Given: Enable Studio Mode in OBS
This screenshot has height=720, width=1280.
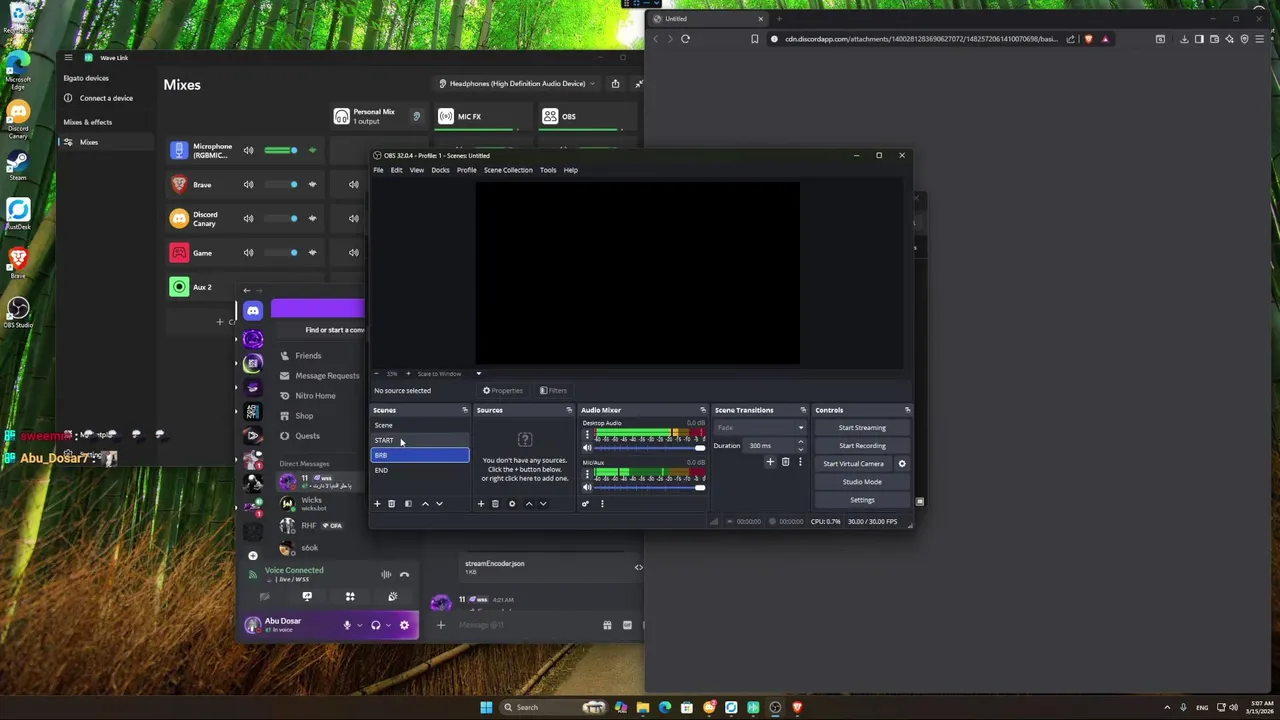Looking at the screenshot, I should pyautogui.click(x=862, y=482).
